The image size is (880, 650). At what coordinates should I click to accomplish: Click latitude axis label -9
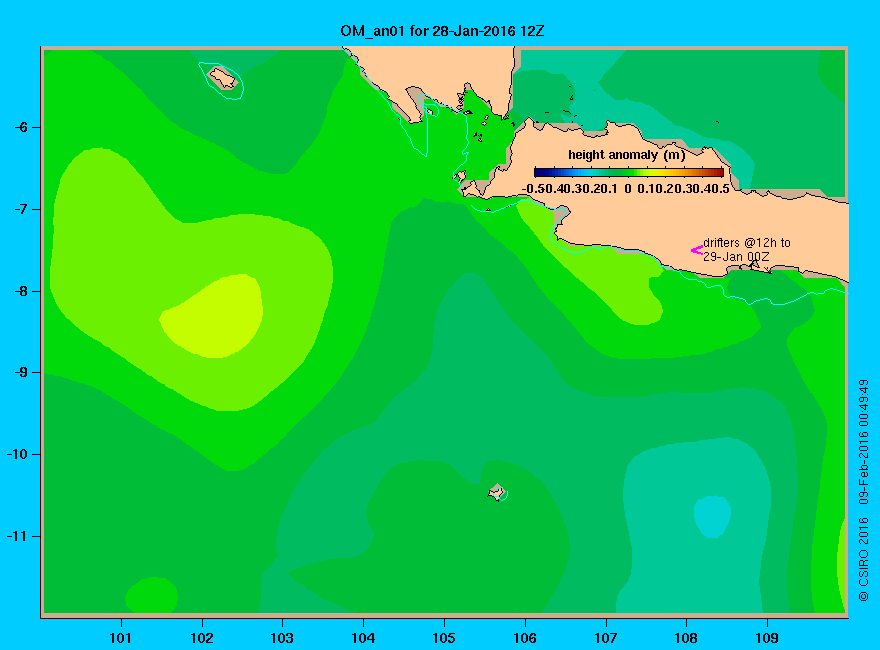pyautogui.click(x=21, y=373)
